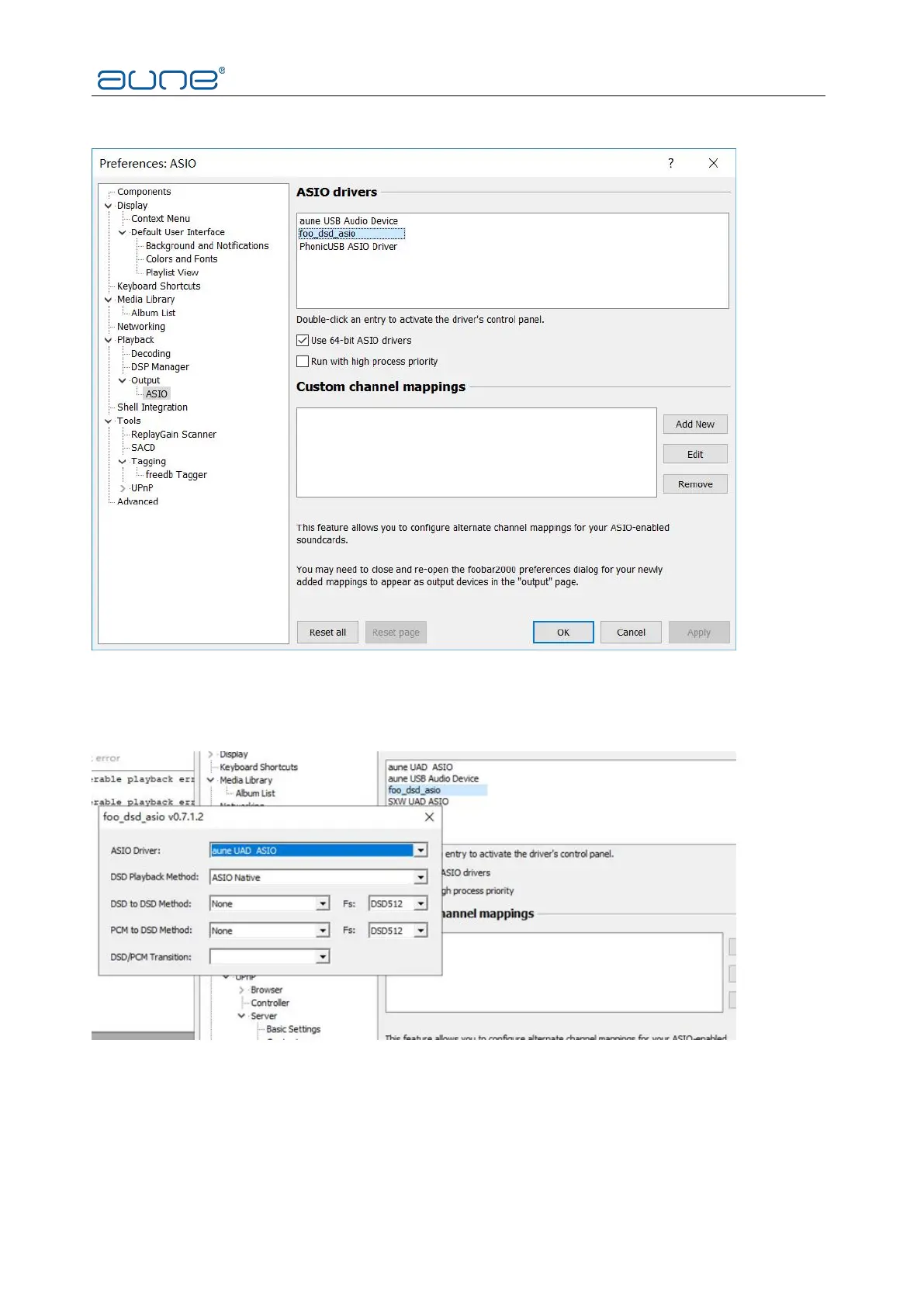Open Keyboard Shortcuts in upper Preferences tree

pos(158,286)
